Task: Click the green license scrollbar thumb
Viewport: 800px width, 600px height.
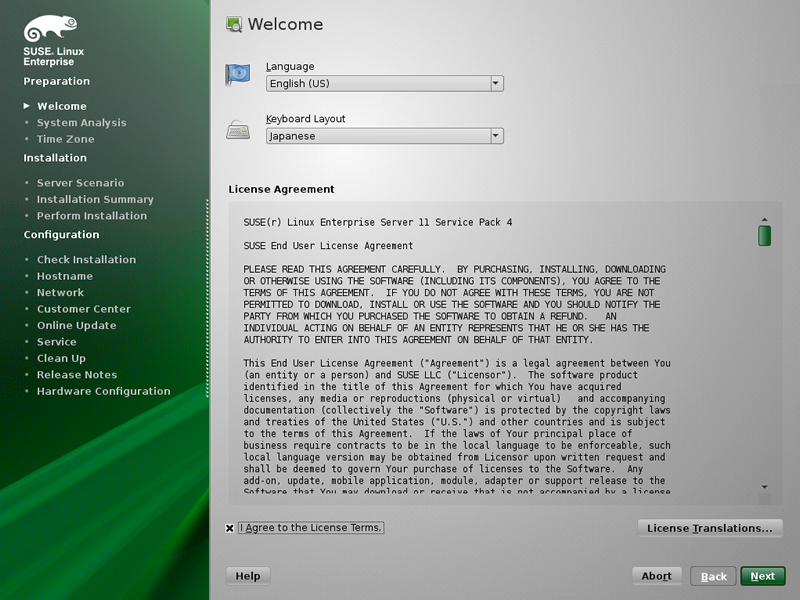Action: (764, 236)
